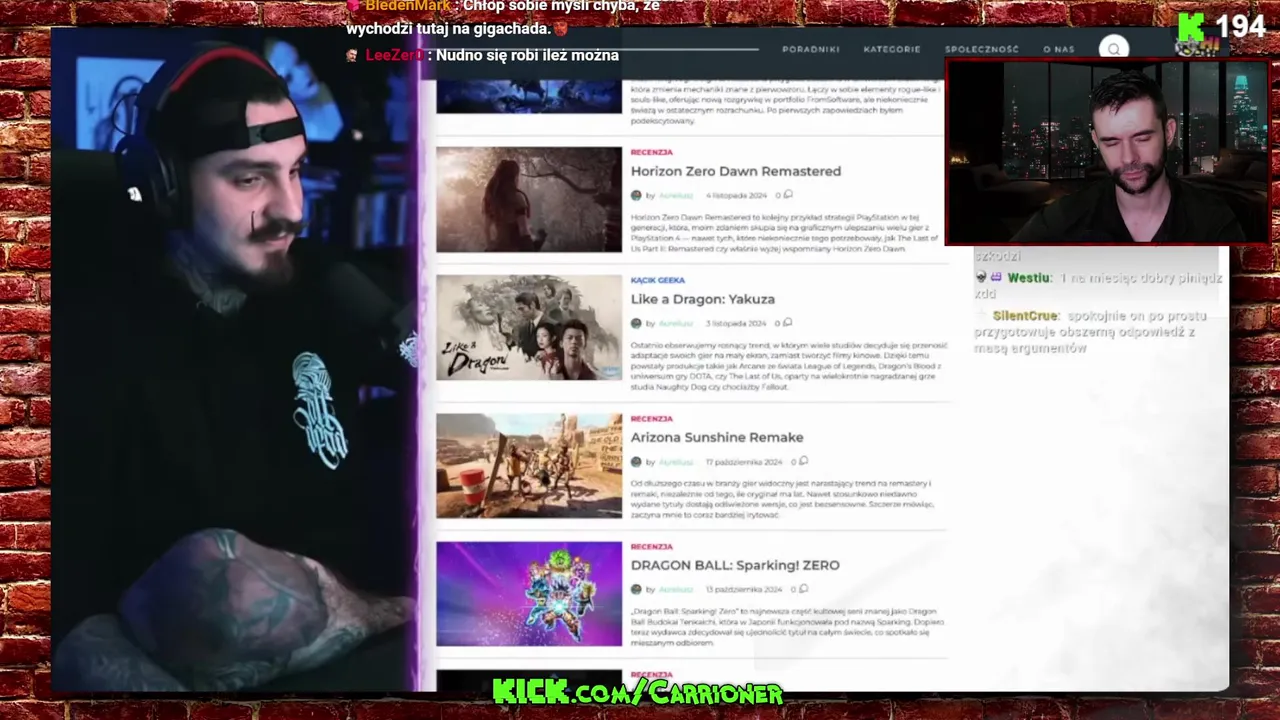Open Like a Dragon: Yakuza article title
Screen dimensions: 1280x720
click(x=703, y=299)
